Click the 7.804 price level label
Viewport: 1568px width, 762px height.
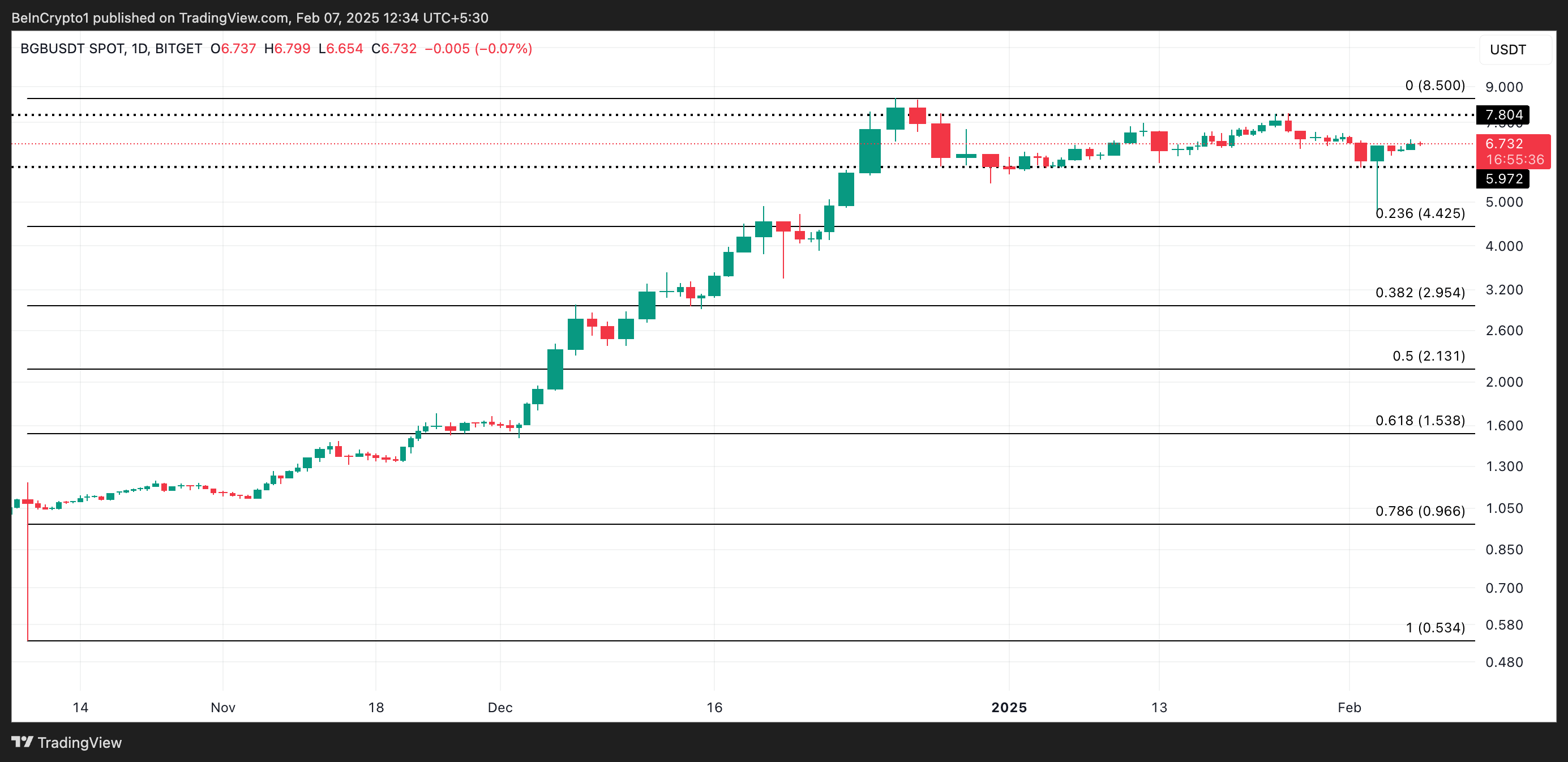[x=1503, y=114]
